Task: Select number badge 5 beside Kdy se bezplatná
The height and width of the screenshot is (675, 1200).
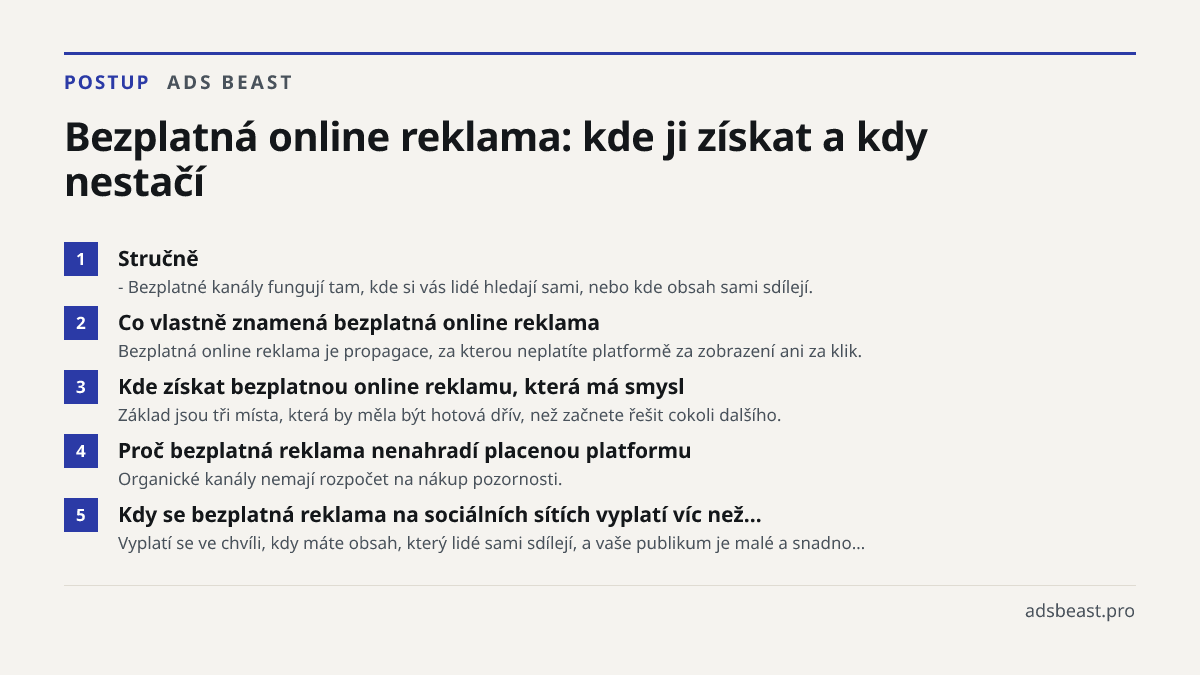Action: point(81,515)
